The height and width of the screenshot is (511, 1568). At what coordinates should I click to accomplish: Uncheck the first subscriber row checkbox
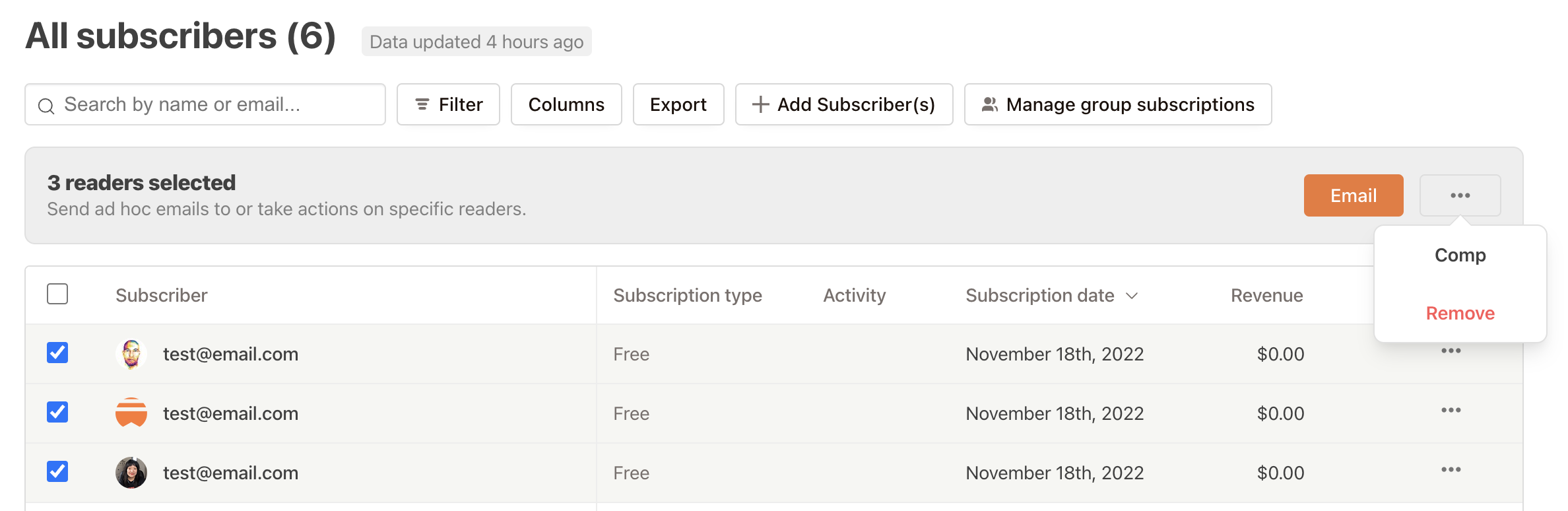pyautogui.click(x=57, y=353)
